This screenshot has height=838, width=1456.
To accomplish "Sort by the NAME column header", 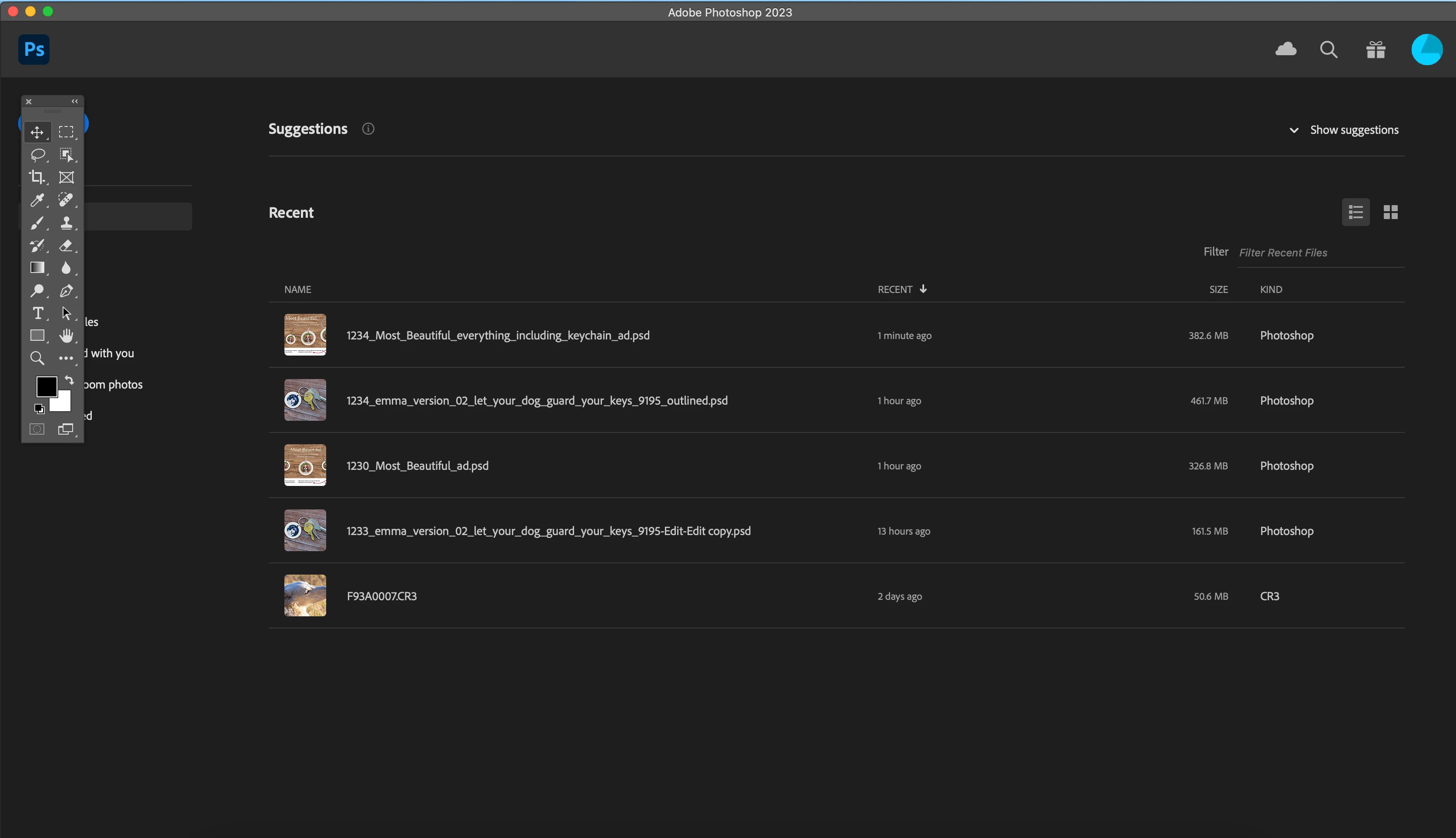I will tap(297, 289).
